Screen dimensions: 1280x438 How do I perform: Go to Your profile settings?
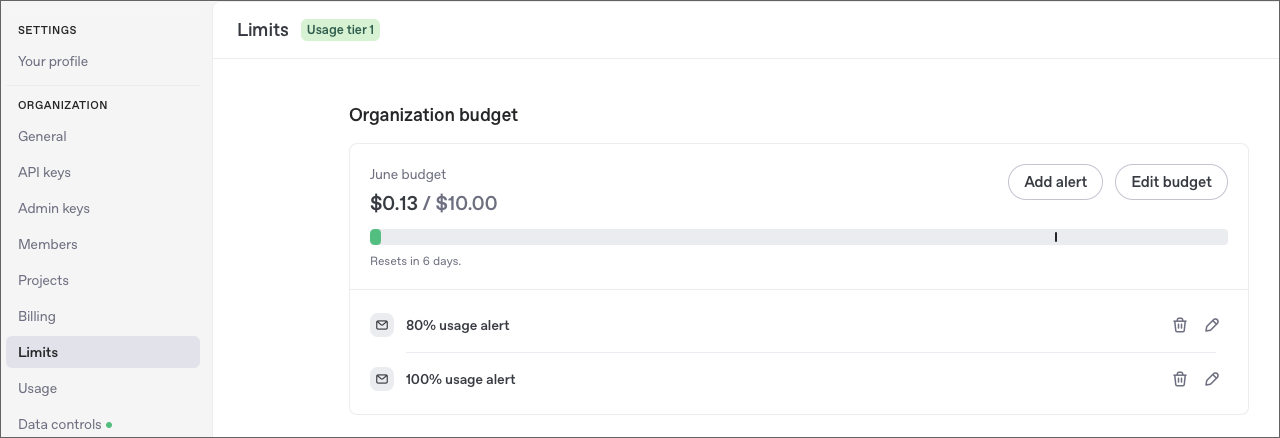tap(53, 61)
